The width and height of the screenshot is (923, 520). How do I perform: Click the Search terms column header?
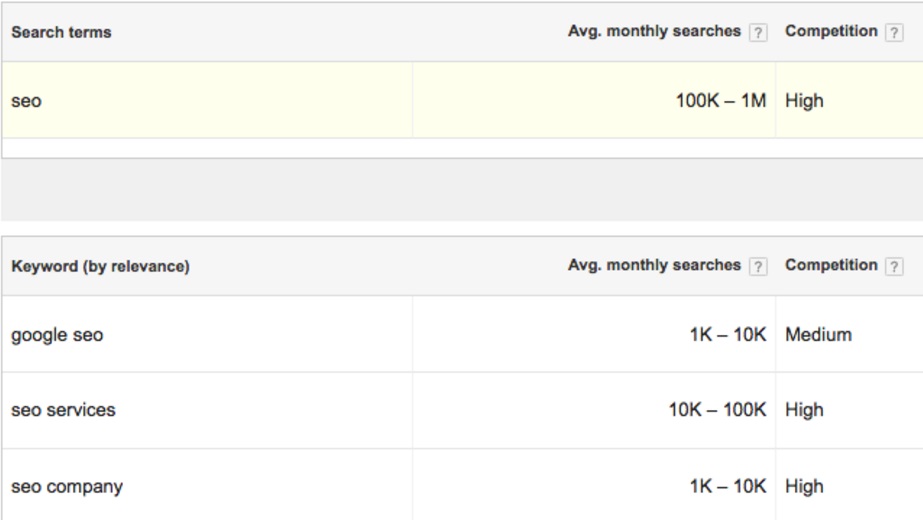(x=61, y=32)
